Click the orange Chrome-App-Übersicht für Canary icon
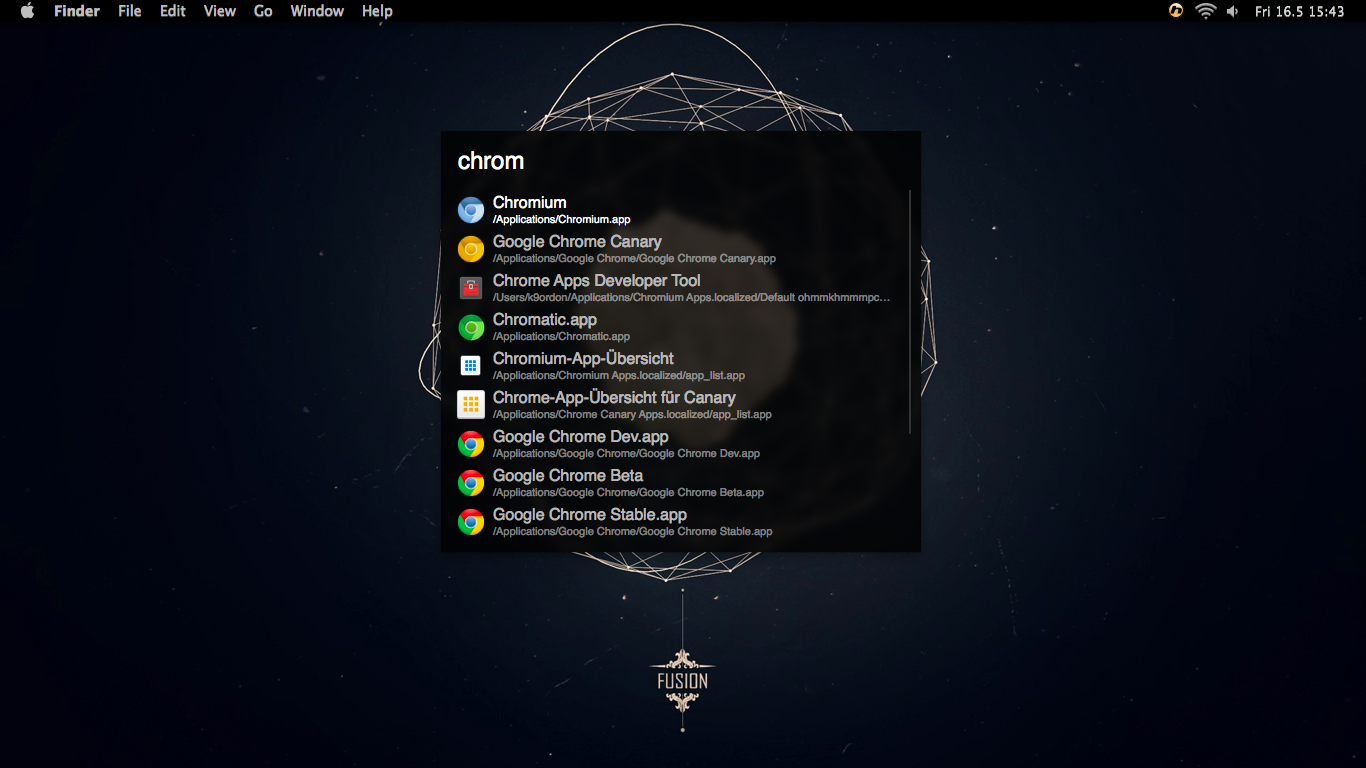 (x=471, y=405)
